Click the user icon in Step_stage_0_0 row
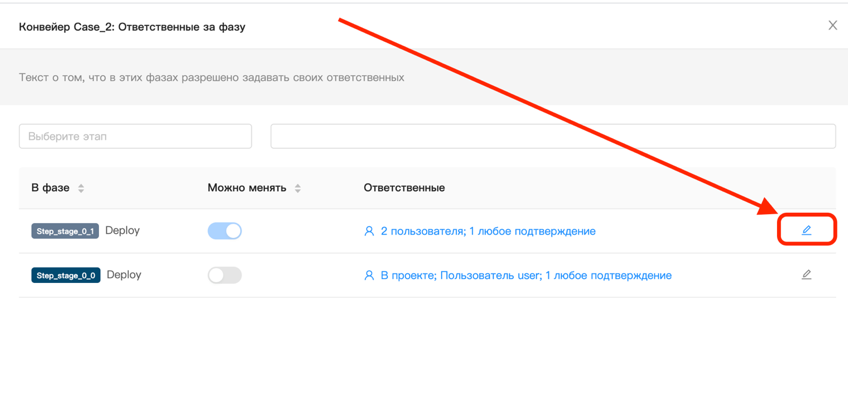 [x=369, y=275]
